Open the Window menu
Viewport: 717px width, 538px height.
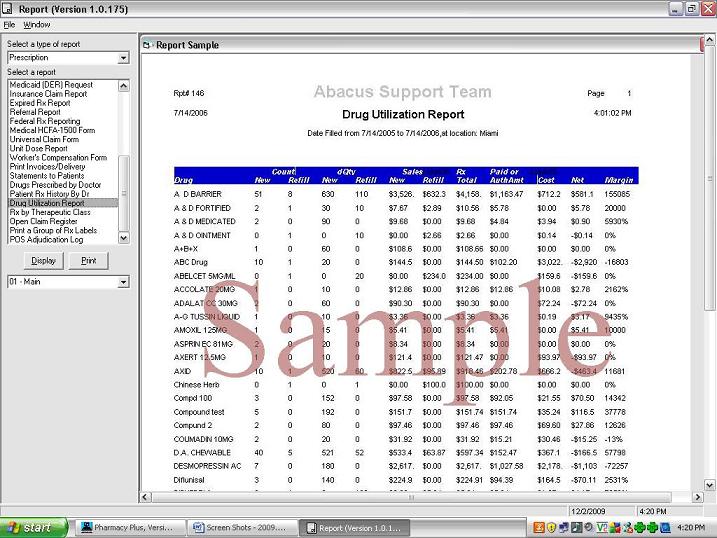point(37,25)
